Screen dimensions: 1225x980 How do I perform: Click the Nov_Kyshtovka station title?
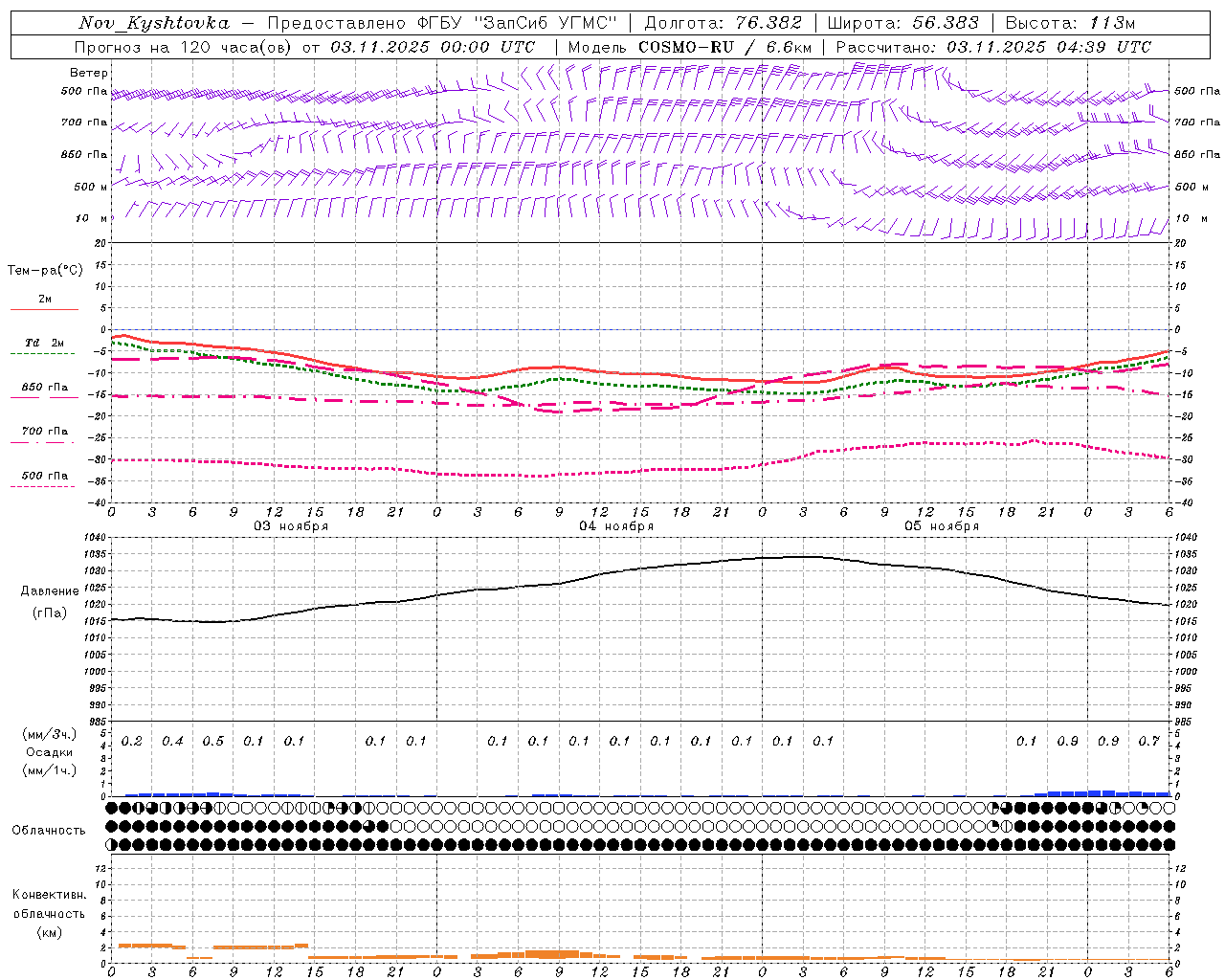(154, 23)
